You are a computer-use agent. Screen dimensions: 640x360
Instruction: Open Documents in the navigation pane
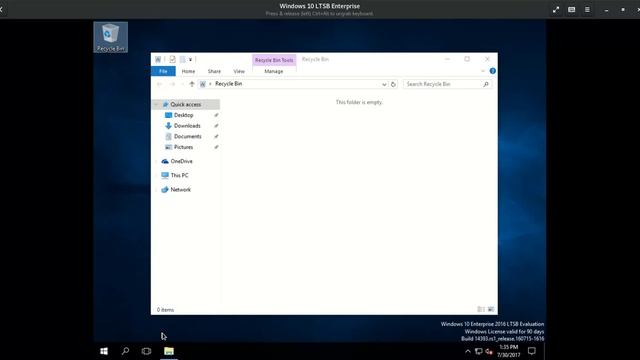[187, 136]
